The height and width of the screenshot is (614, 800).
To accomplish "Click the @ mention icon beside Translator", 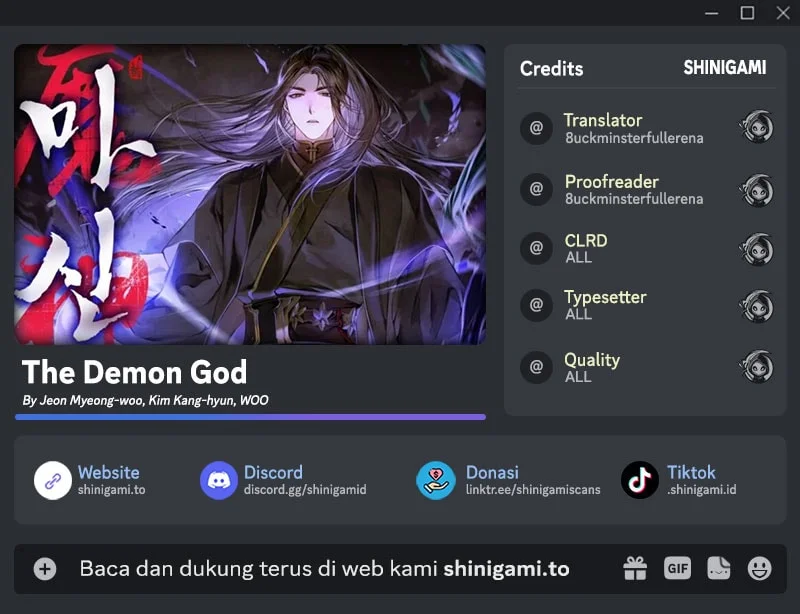I will click(537, 128).
